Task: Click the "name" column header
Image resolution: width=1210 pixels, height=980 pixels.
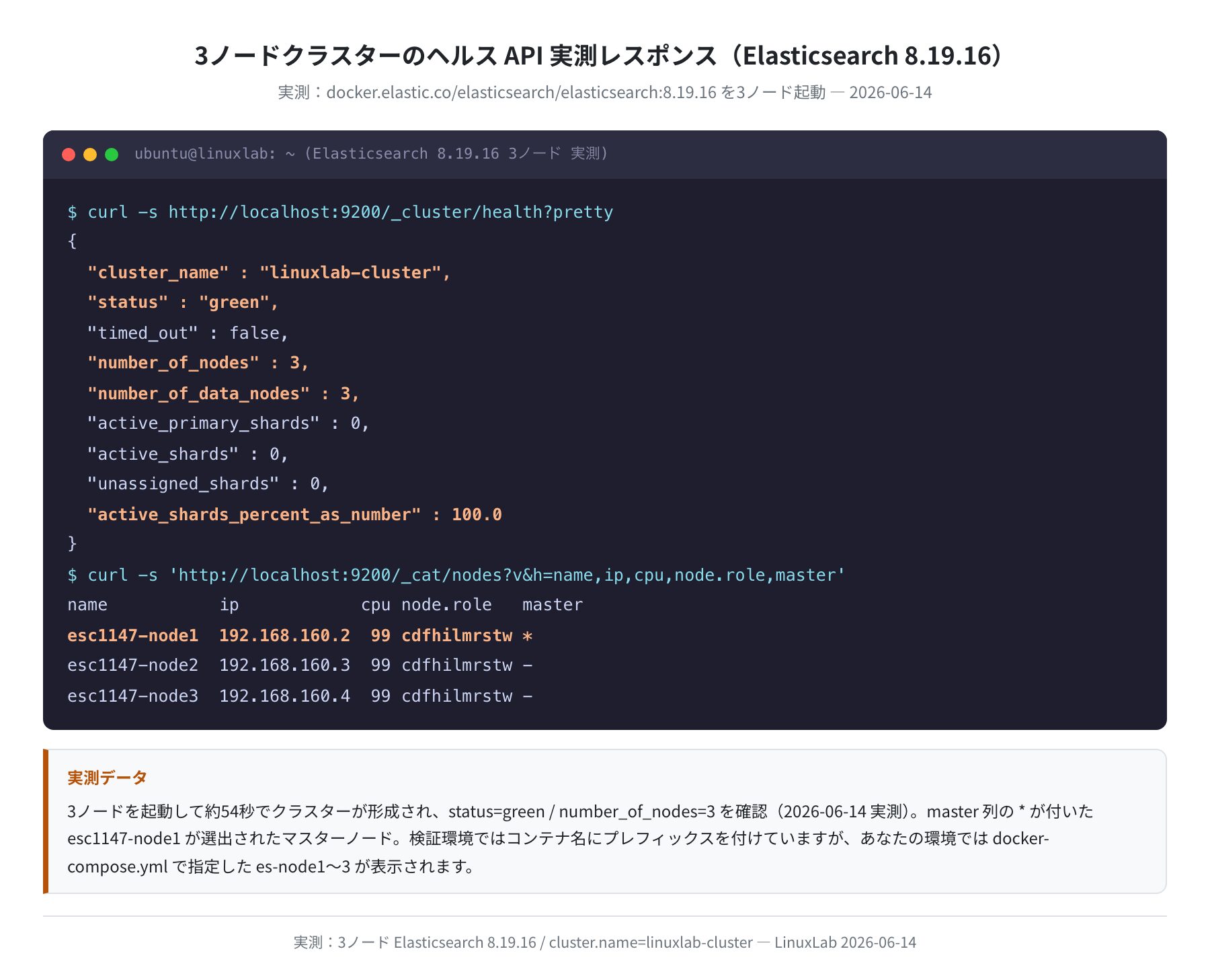Action: click(x=87, y=606)
